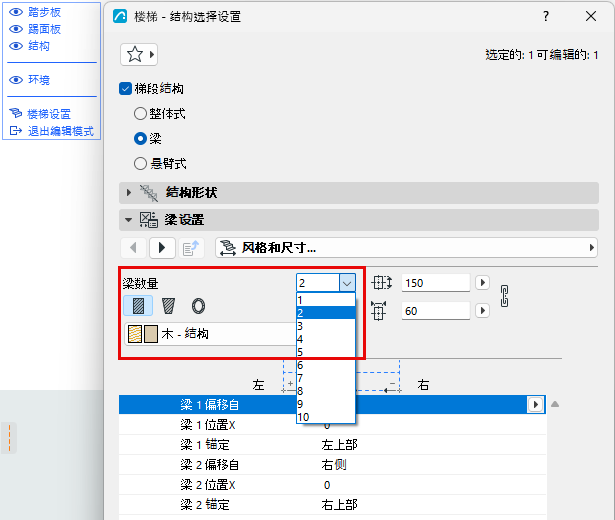Image resolution: width=615 pixels, height=520 pixels.
Task: Toggle the 梁数量 dropdown arrow
Action: (347, 283)
